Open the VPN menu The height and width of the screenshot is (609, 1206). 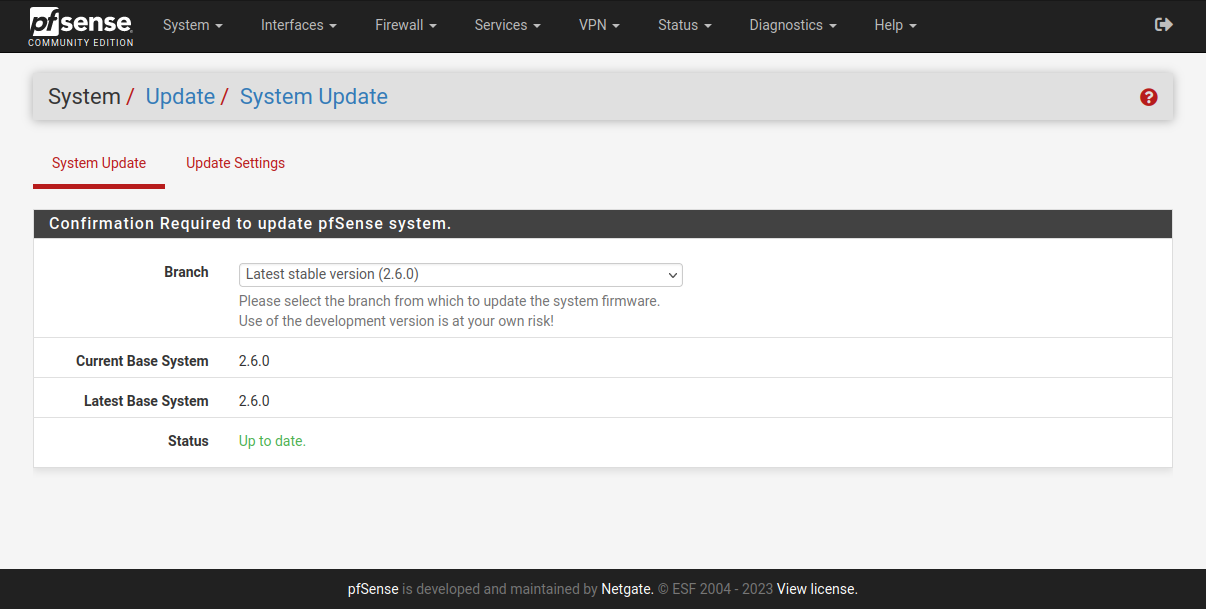[599, 25]
